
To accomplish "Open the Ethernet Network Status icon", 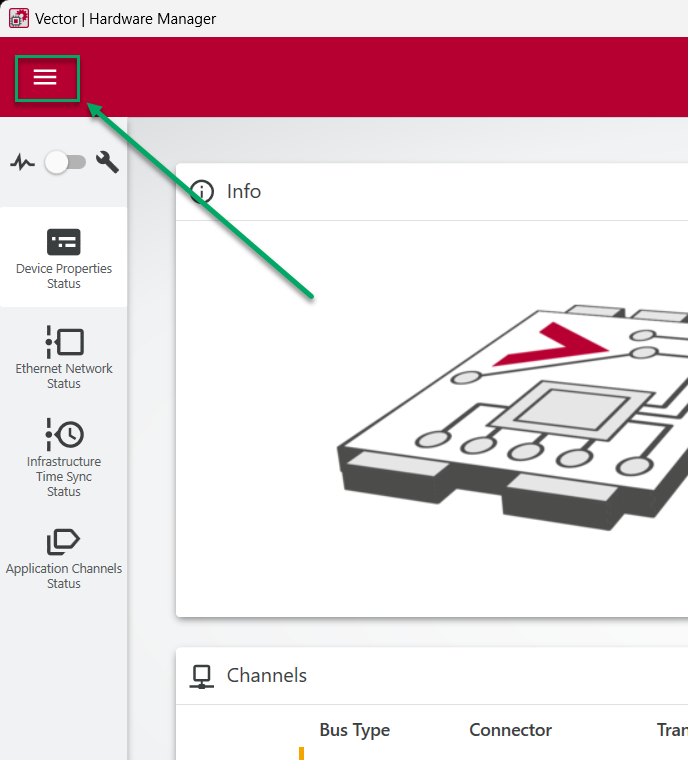I will point(64,342).
